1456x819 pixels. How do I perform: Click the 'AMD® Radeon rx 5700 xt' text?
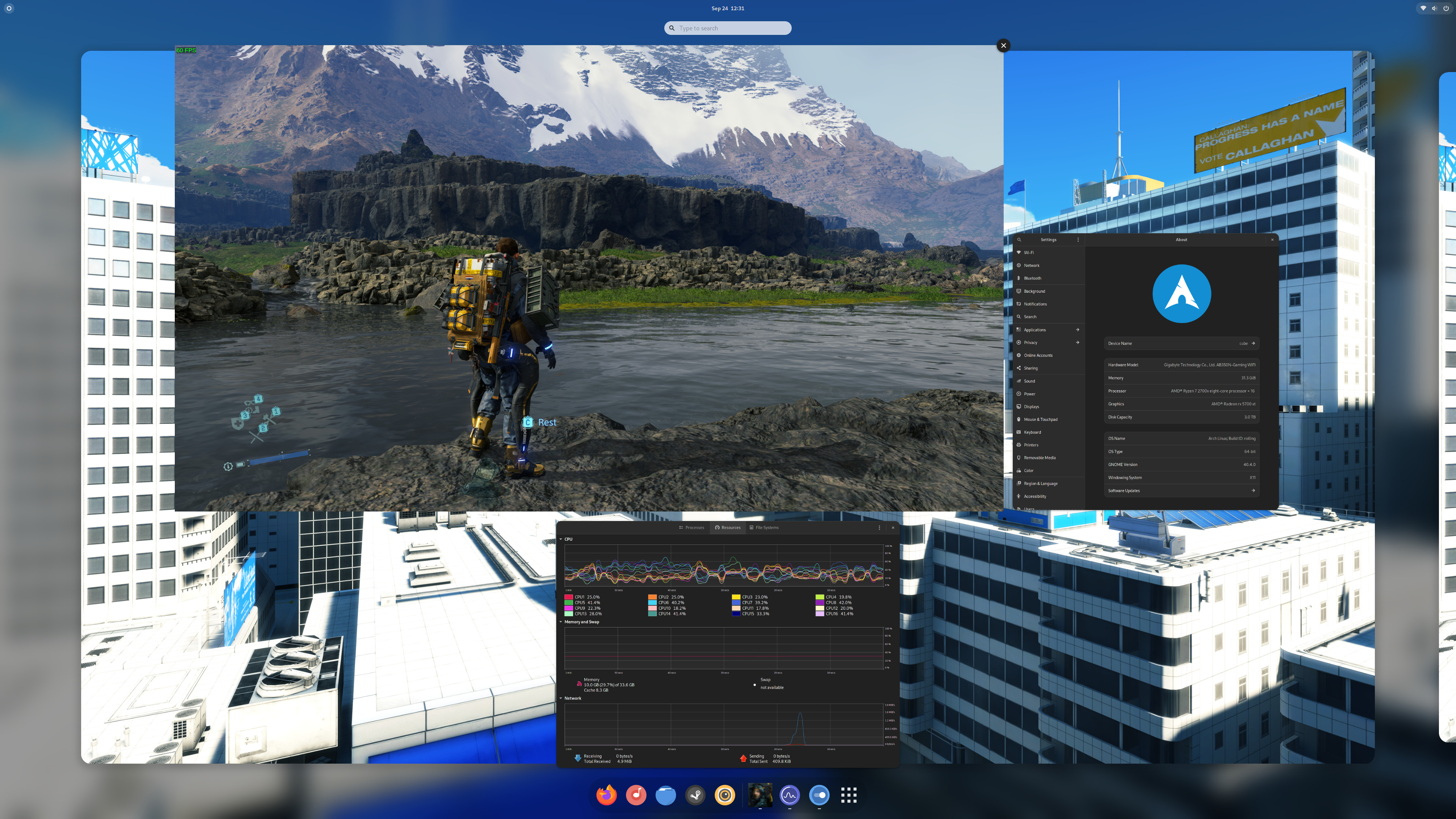(x=1233, y=404)
